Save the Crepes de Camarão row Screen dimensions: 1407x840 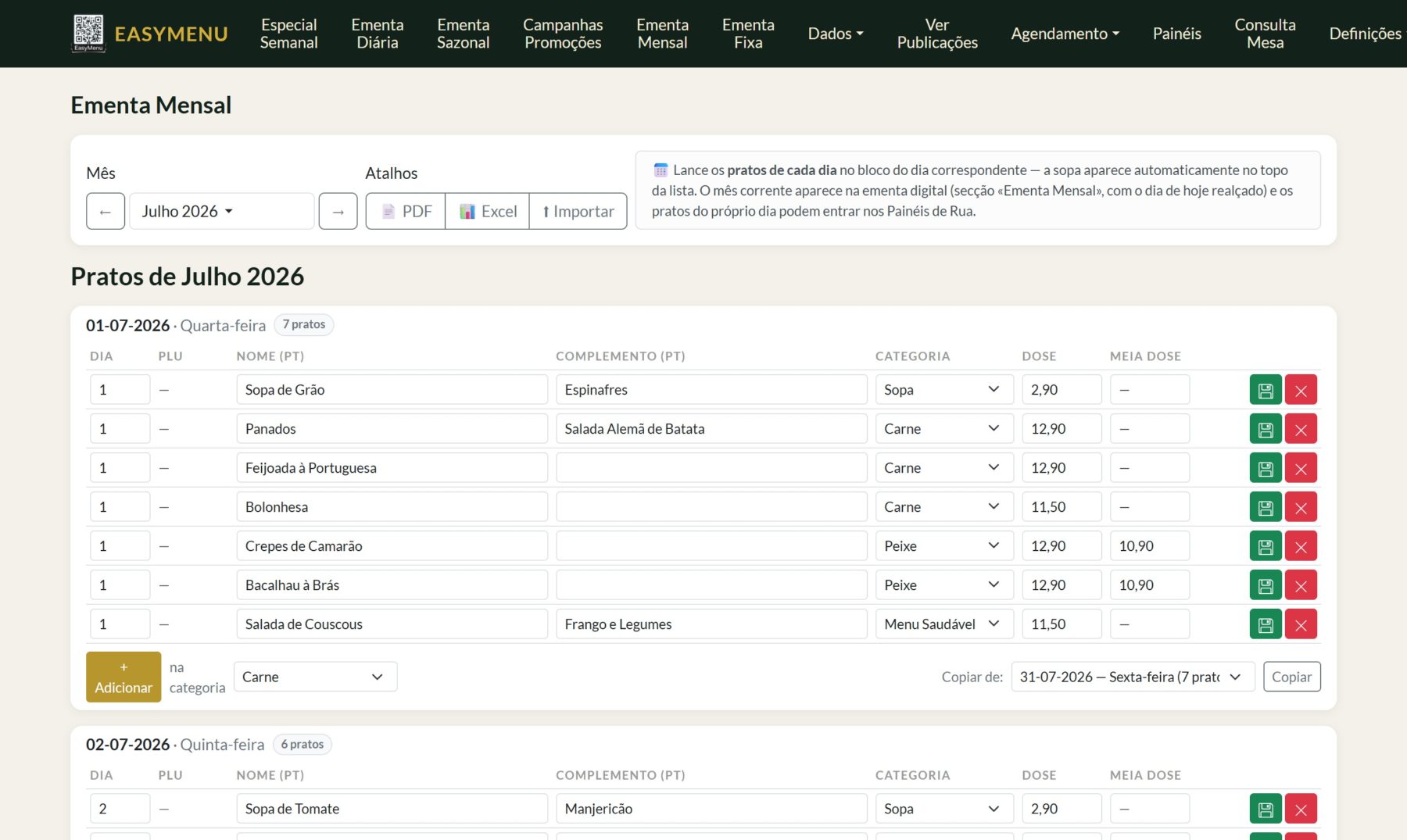(1266, 546)
